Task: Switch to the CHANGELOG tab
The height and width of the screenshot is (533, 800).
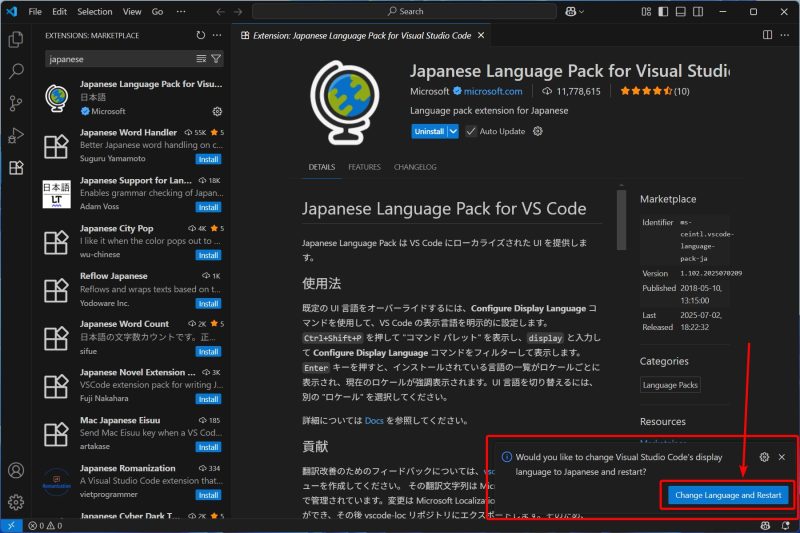Action: point(414,167)
